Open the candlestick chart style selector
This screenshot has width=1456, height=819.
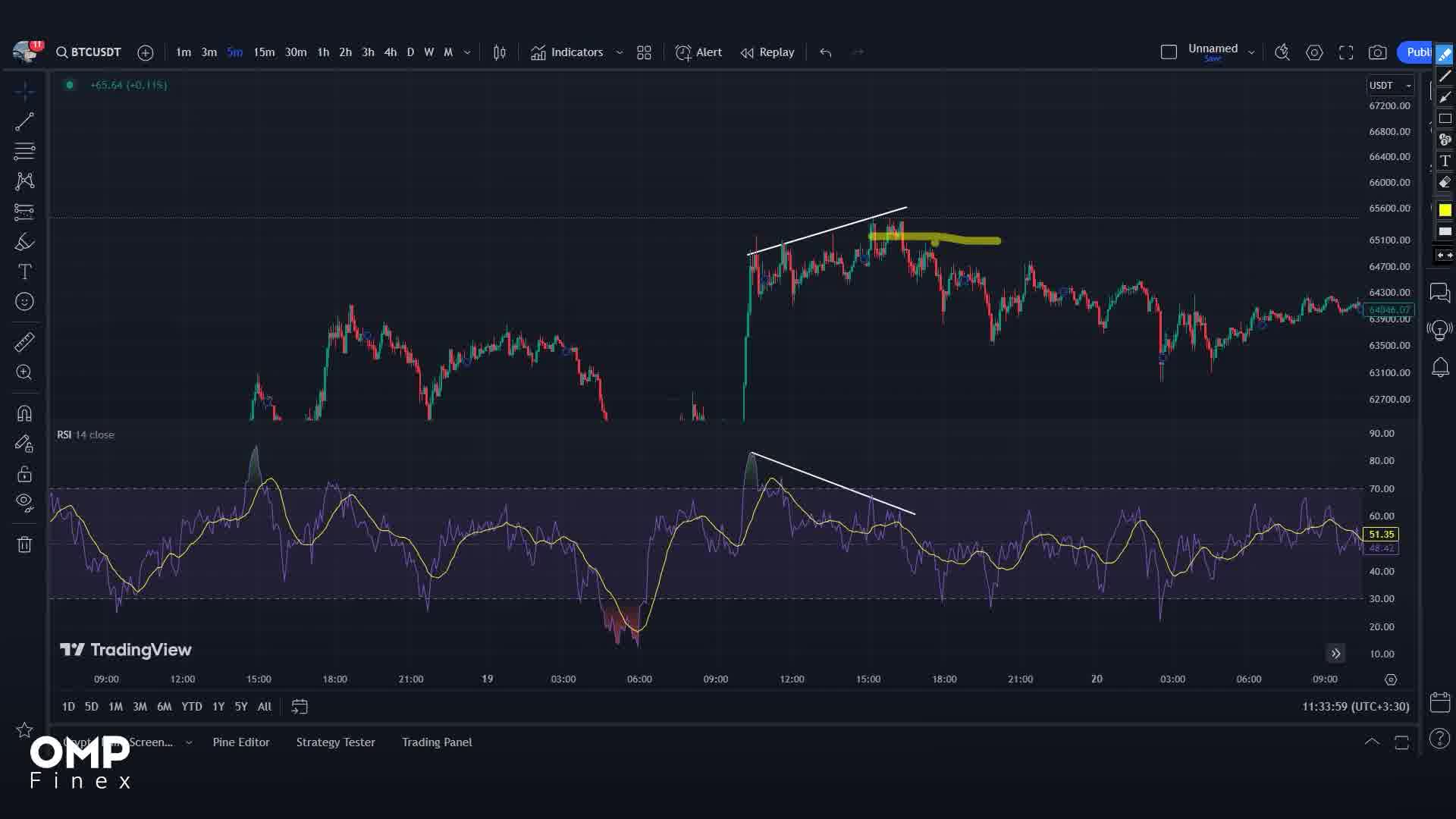[499, 52]
